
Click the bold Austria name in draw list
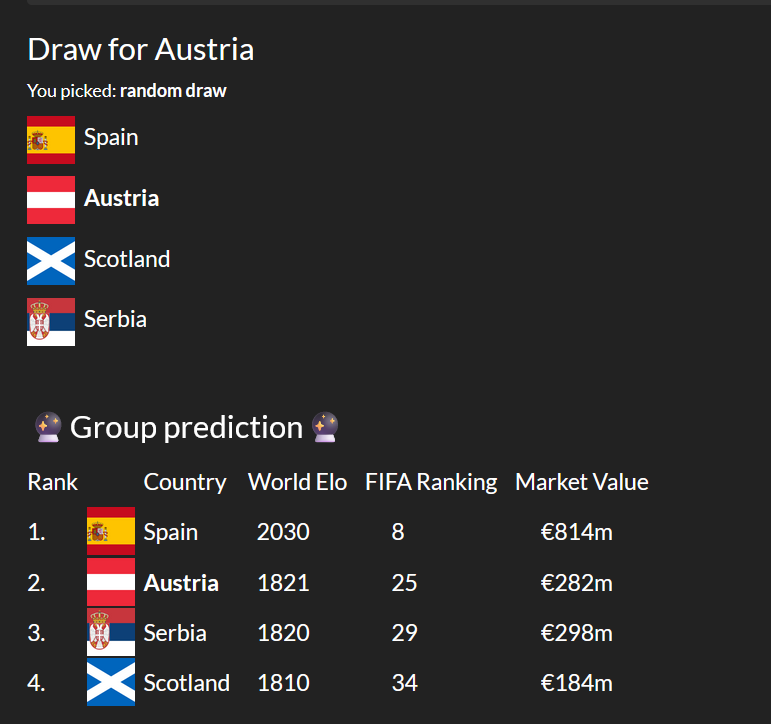coord(121,198)
